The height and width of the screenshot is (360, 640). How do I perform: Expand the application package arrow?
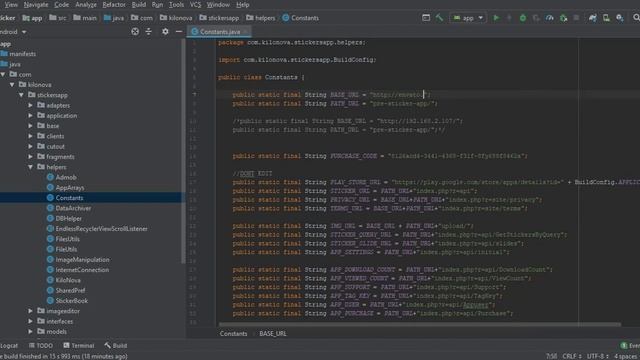(x=31, y=116)
